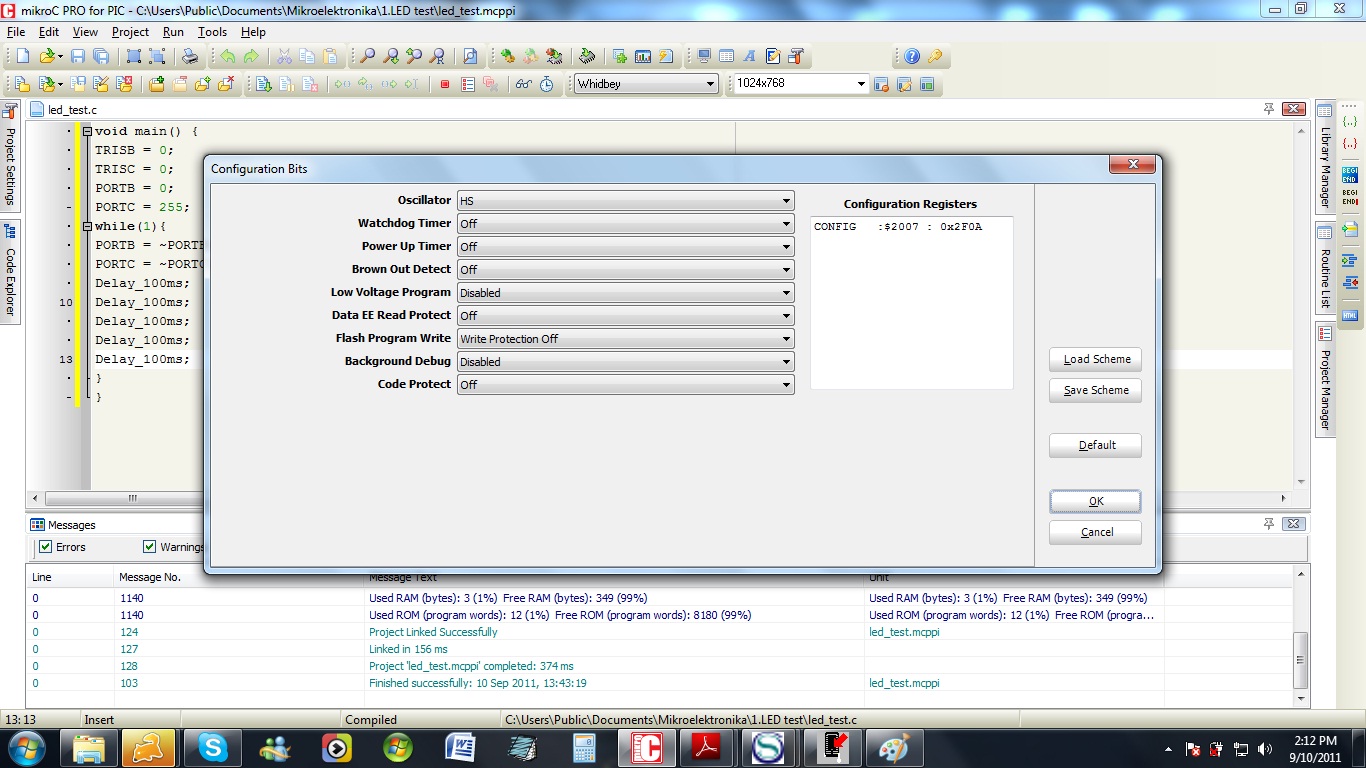Open the Run menu
Viewport: 1366px width, 768px height.
coord(173,32)
